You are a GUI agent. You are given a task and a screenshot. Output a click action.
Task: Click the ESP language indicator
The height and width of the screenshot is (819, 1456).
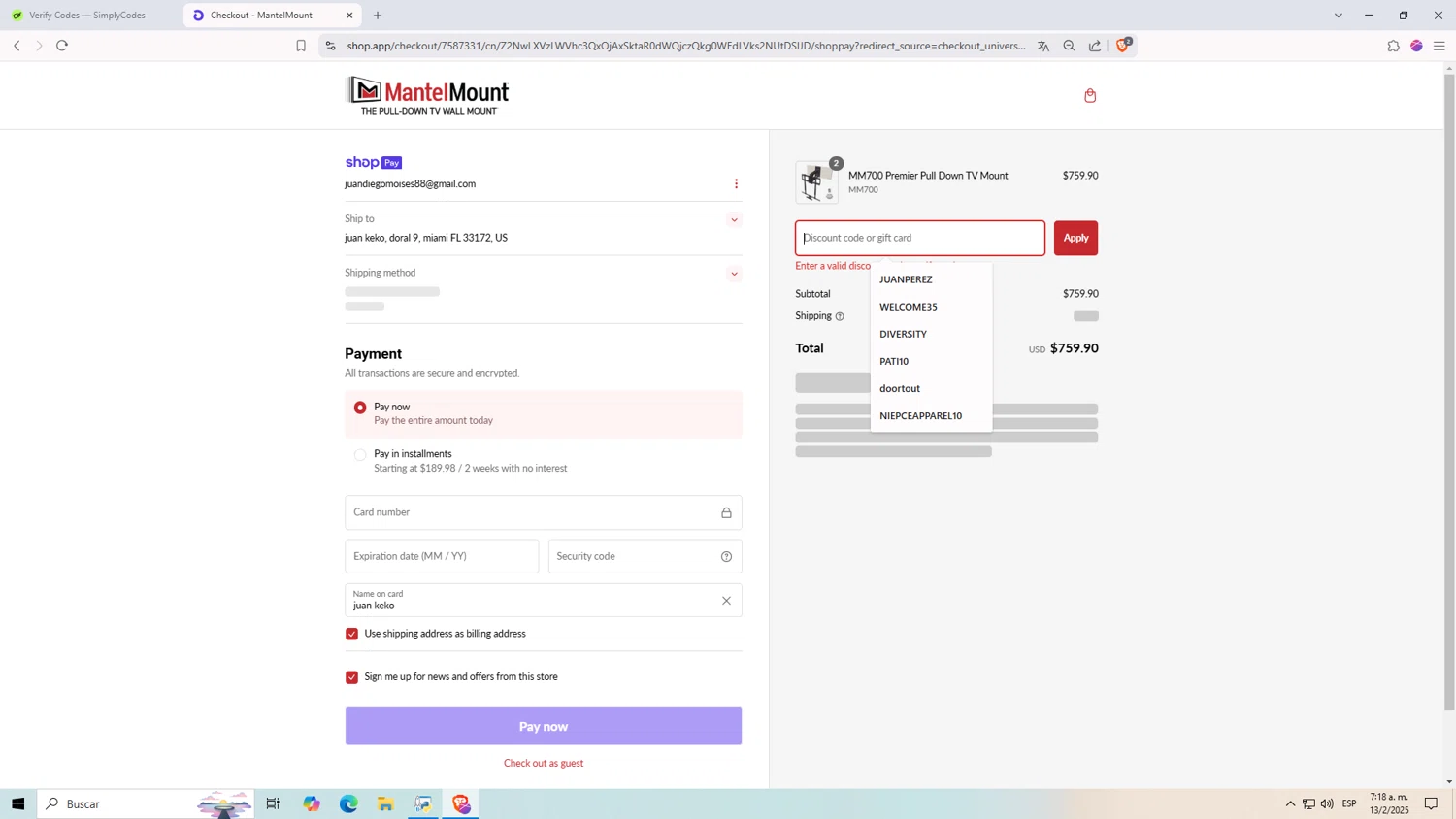(1349, 803)
